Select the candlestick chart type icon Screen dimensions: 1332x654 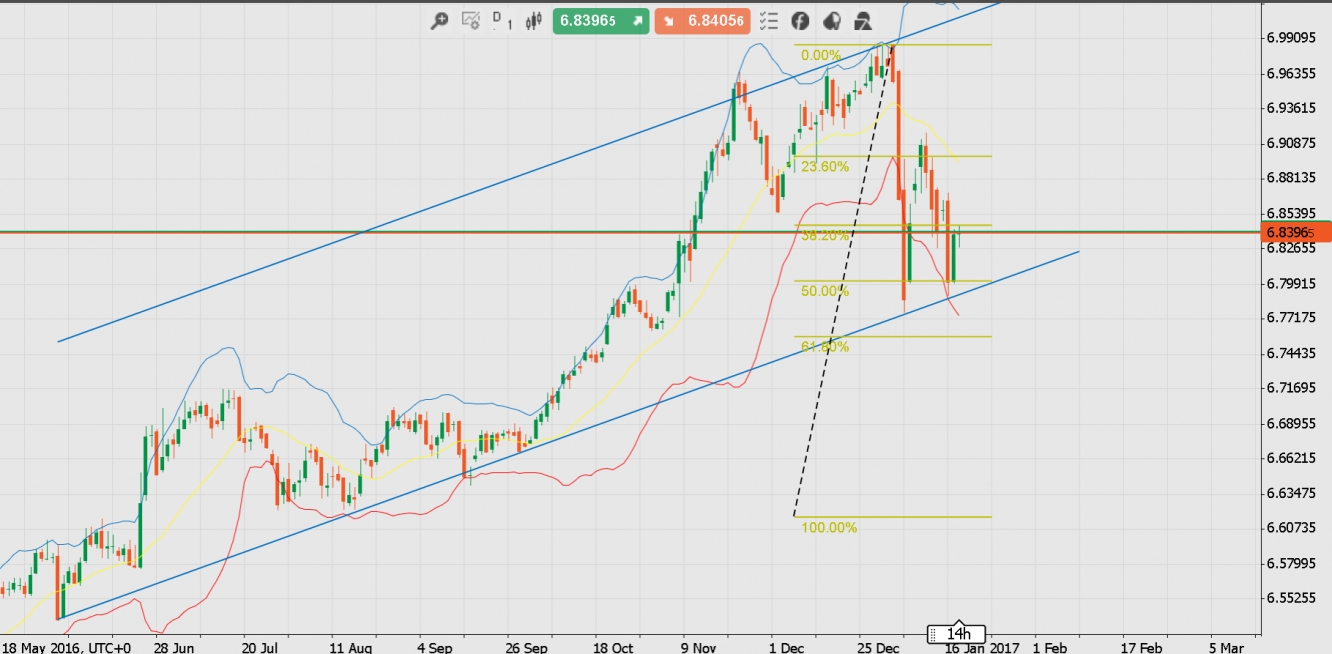pos(532,20)
